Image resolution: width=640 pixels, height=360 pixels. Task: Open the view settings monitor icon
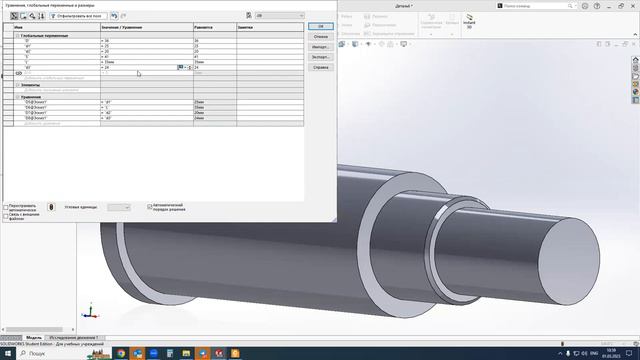pyautogui.click(x=404, y=44)
